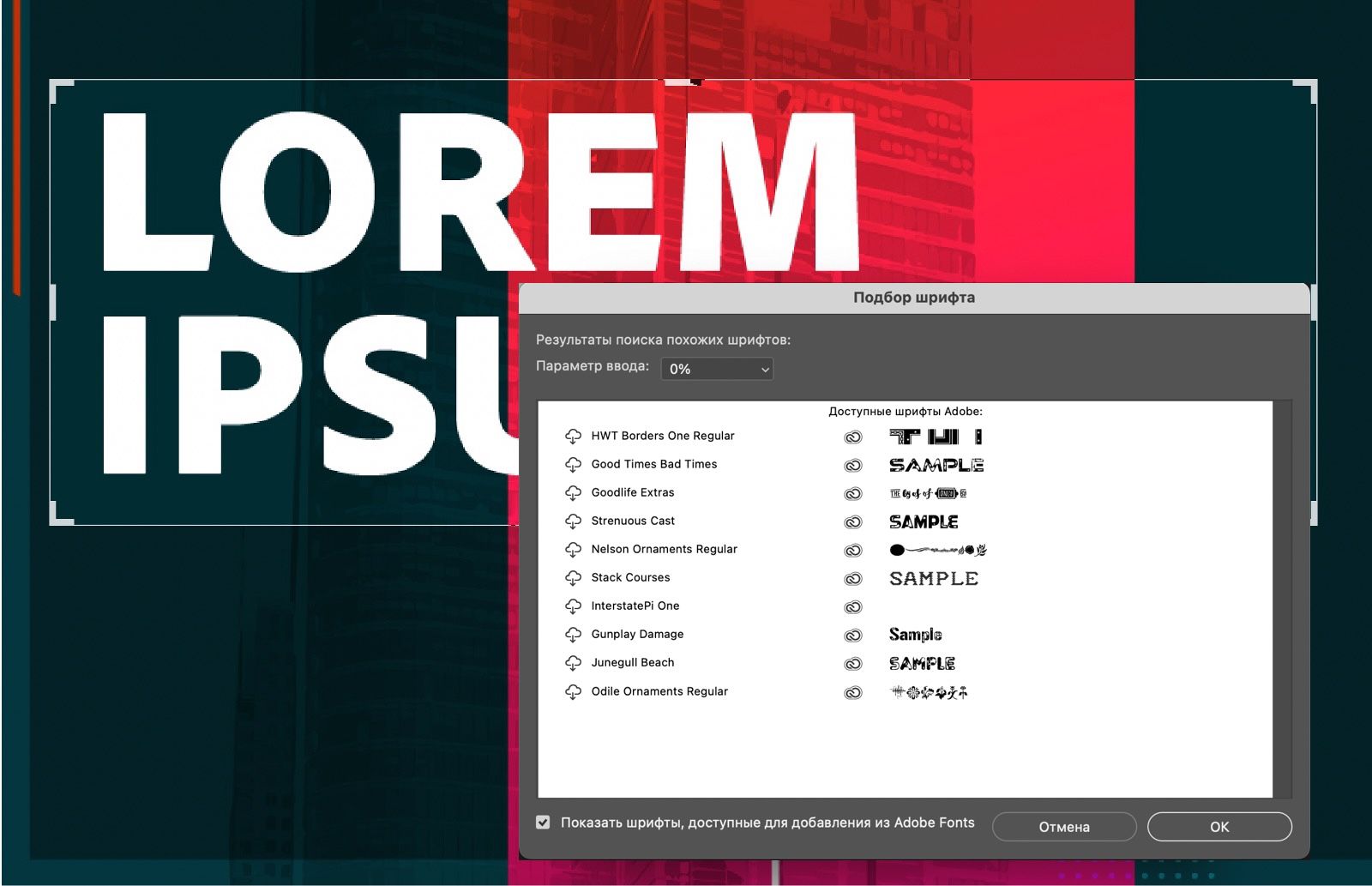This screenshot has height=886, width=1372.
Task: Select Strenuous Cast font name
Action: click(x=633, y=521)
